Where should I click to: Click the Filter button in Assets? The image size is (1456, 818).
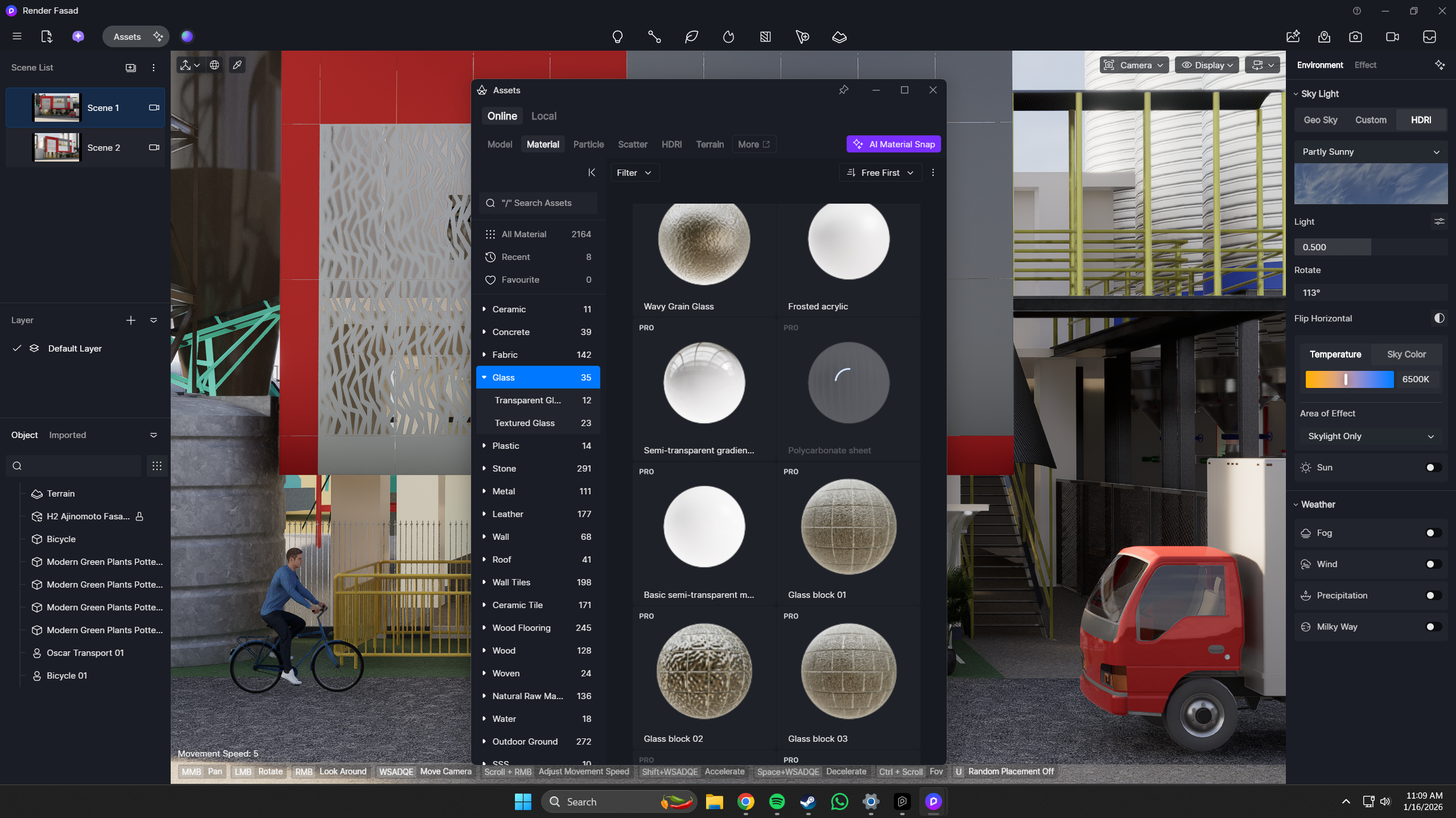[x=634, y=173]
